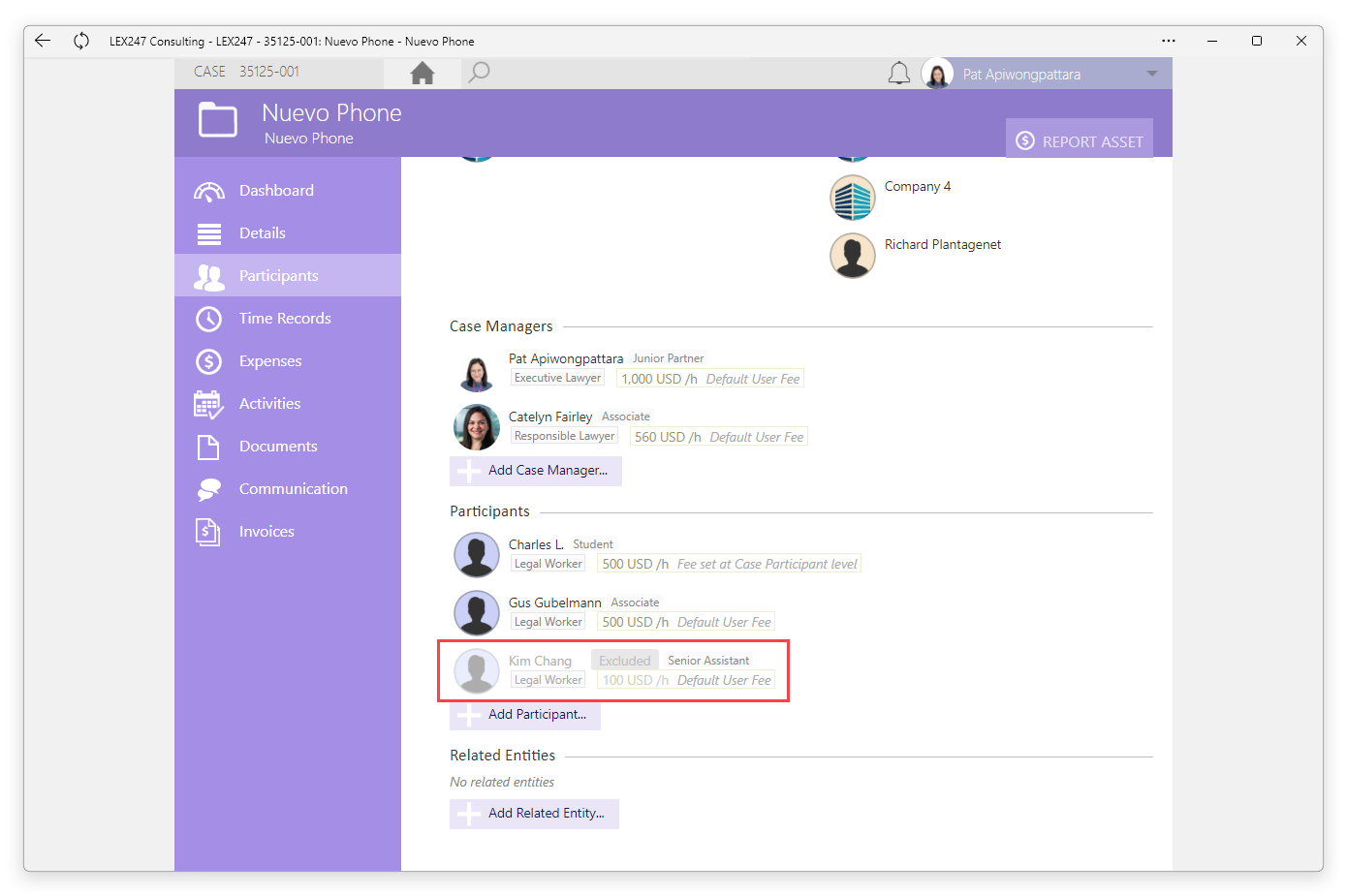
Task: Open Expenses section
Action: (288, 361)
